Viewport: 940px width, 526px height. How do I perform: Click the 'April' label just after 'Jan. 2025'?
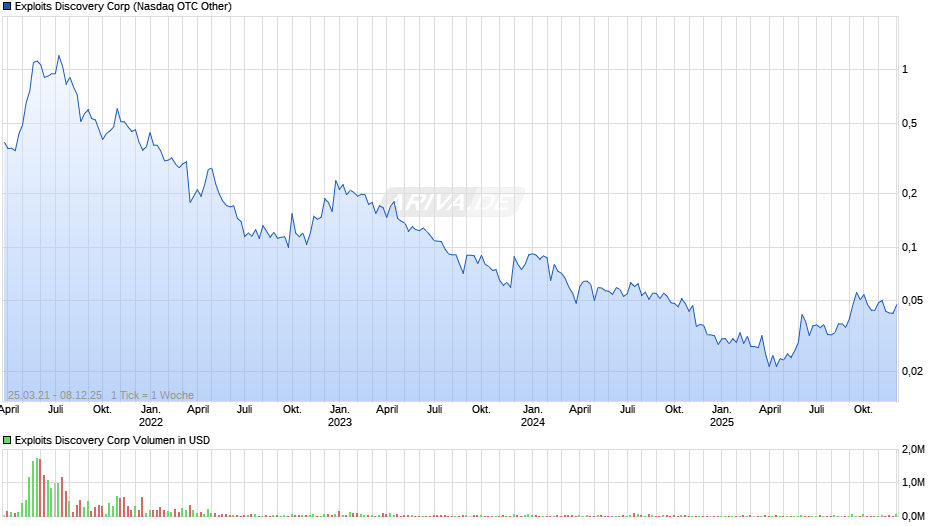coord(770,410)
